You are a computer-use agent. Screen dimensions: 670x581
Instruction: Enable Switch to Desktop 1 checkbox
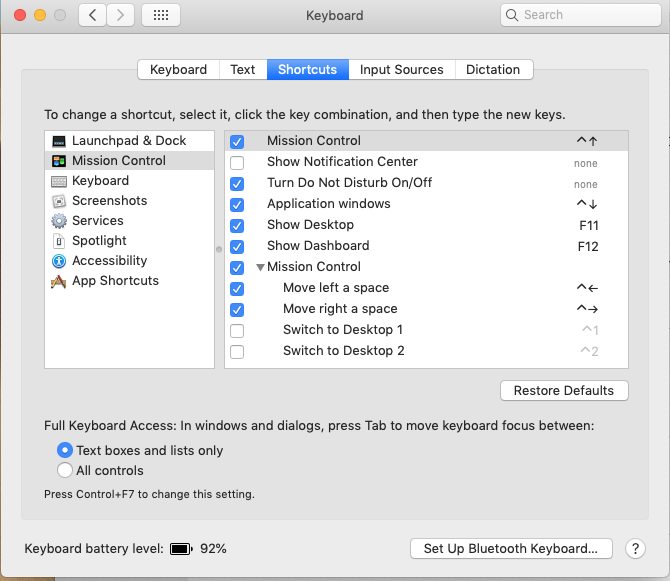point(237,330)
